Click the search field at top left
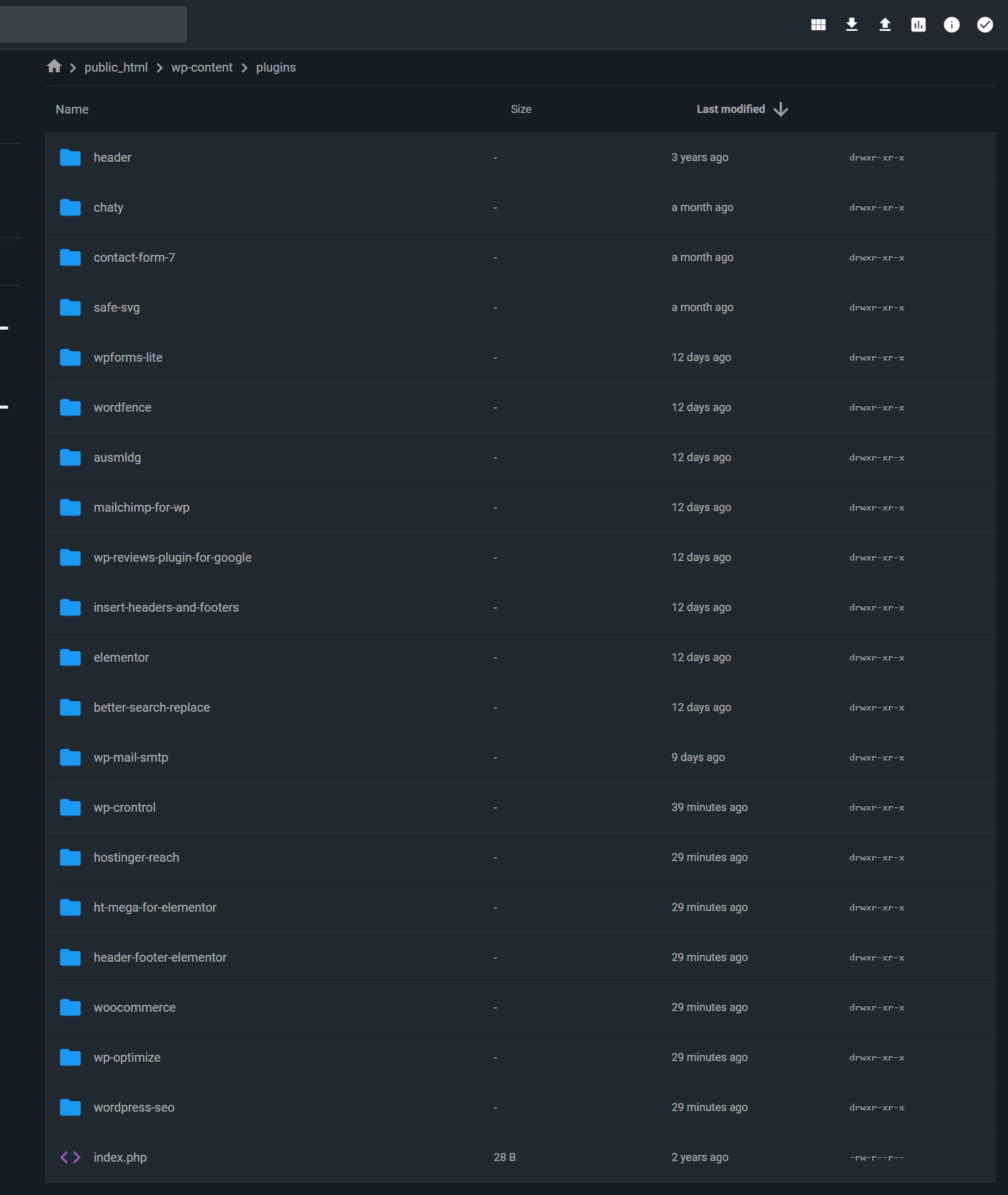The height and width of the screenshot is (1195, 1008). pyautogui.click(x=93, y=25)
